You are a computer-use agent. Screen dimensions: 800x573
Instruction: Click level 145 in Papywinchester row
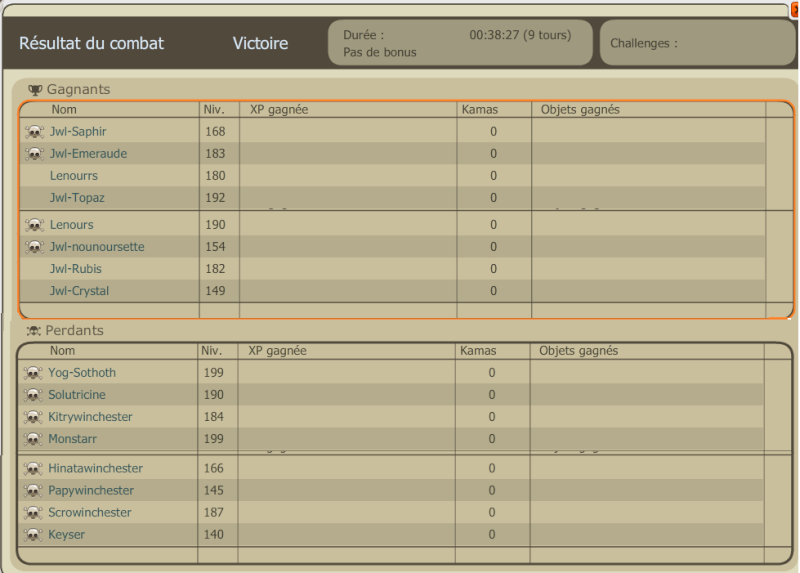click(x=214, y=490)
